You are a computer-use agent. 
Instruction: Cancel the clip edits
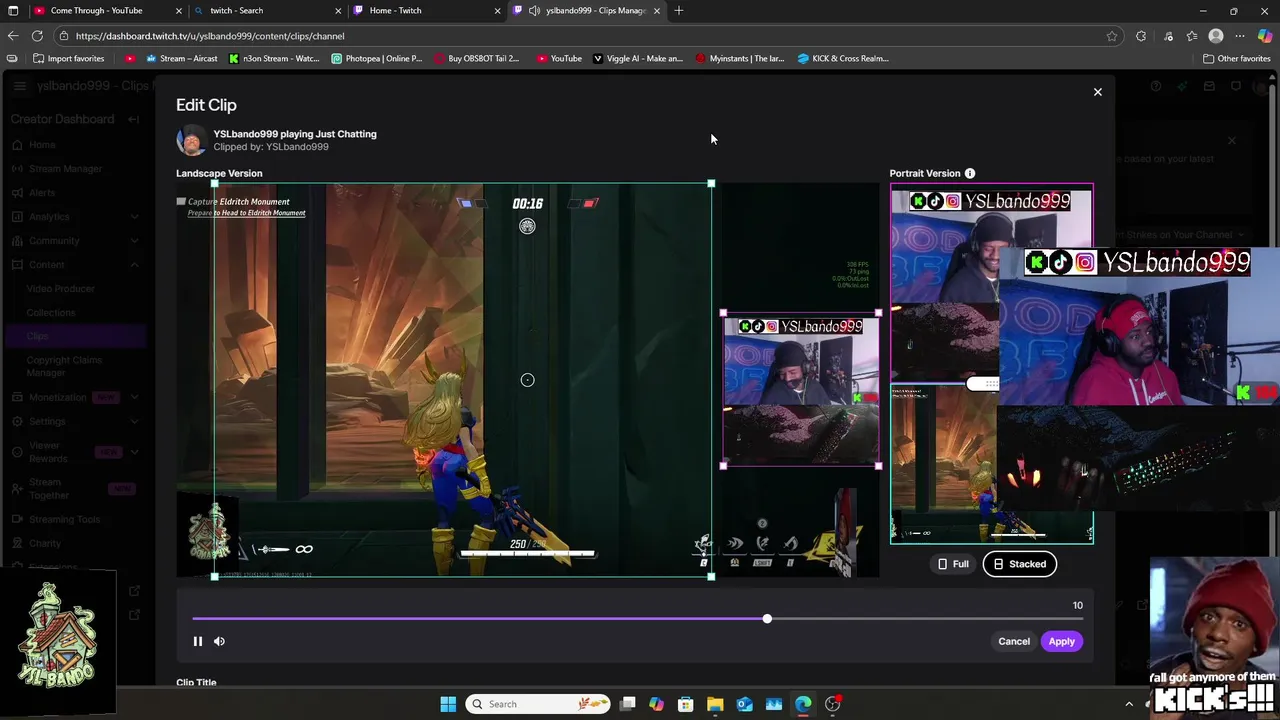pyautogui.click(x=1013, y=641)
